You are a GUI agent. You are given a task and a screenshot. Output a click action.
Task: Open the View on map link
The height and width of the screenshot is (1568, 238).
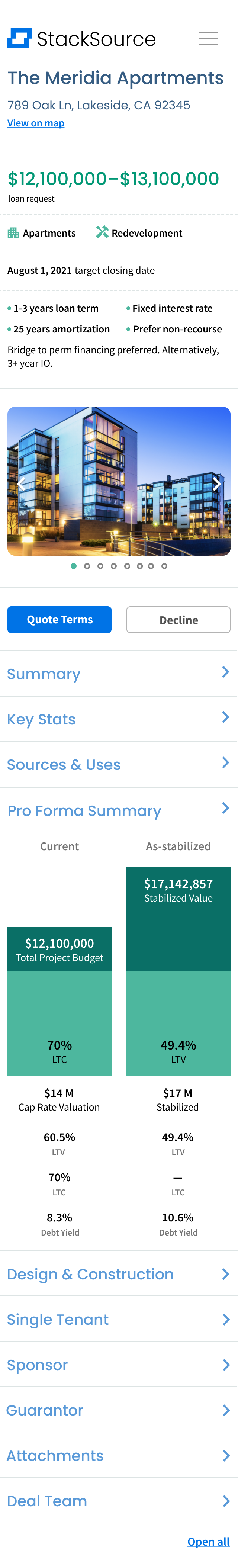pos(36,123)
